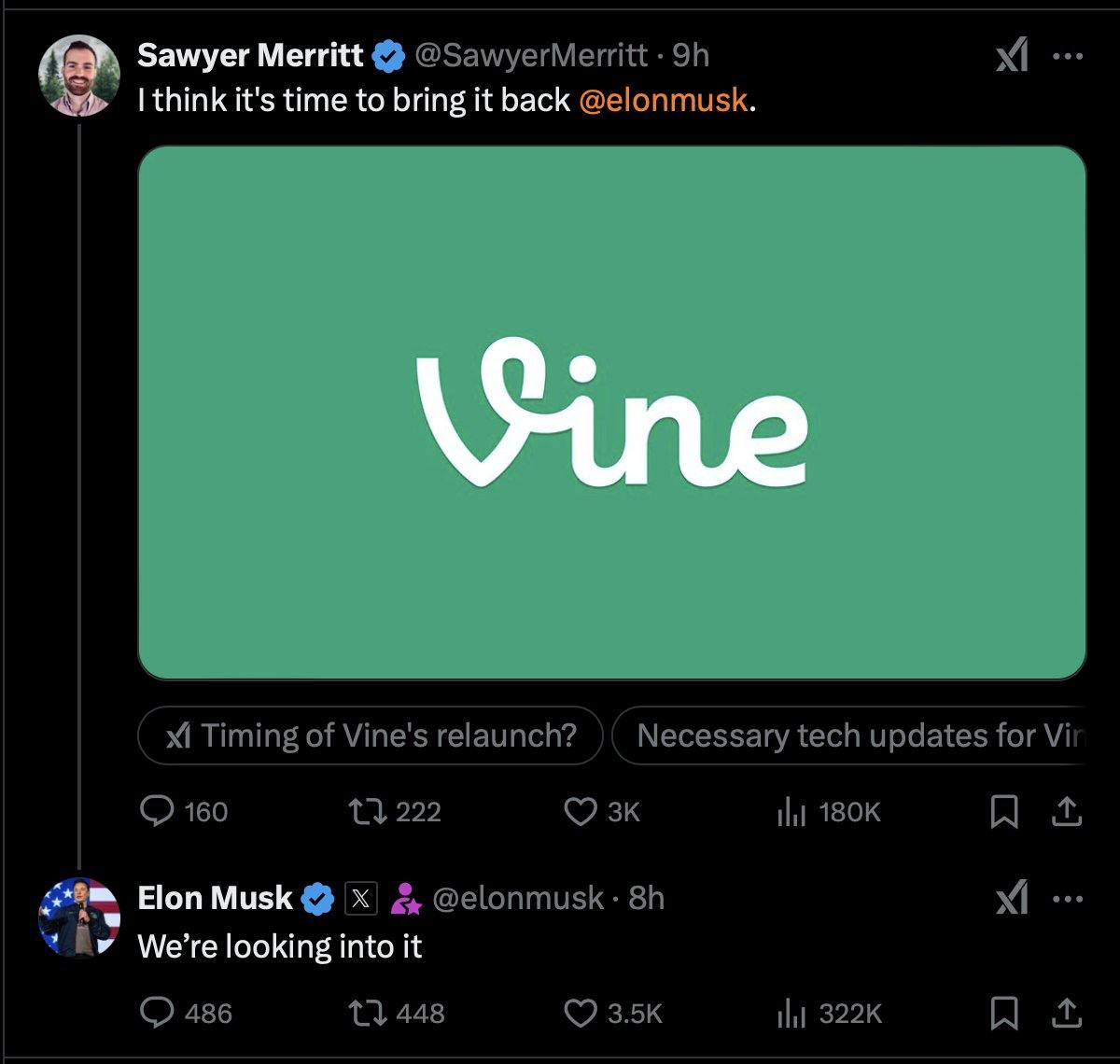Open the green Vine logo image
This screenshot has width=1120, height=1064.
(611, 412)
